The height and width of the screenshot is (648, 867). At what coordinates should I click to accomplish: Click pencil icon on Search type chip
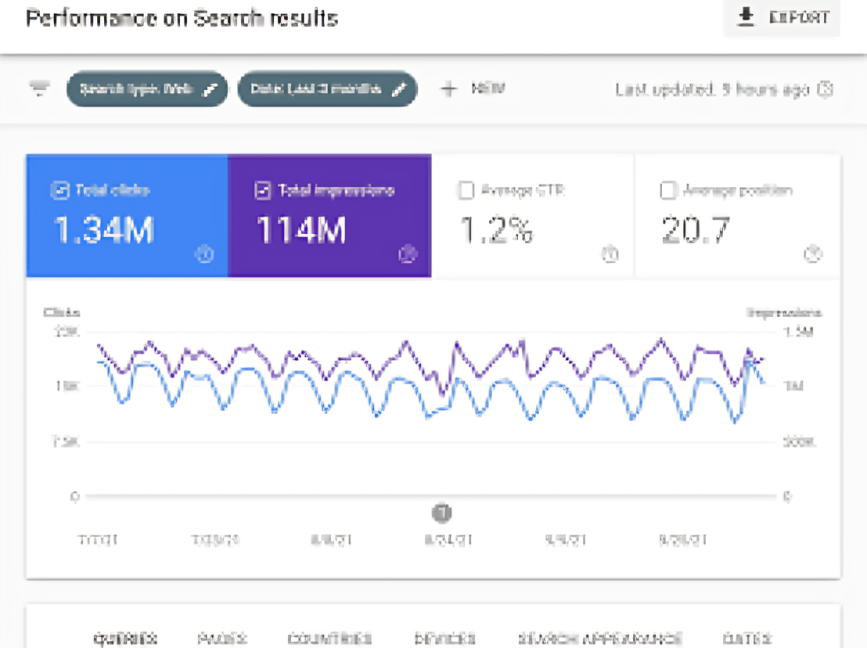[x=210, y=89]
